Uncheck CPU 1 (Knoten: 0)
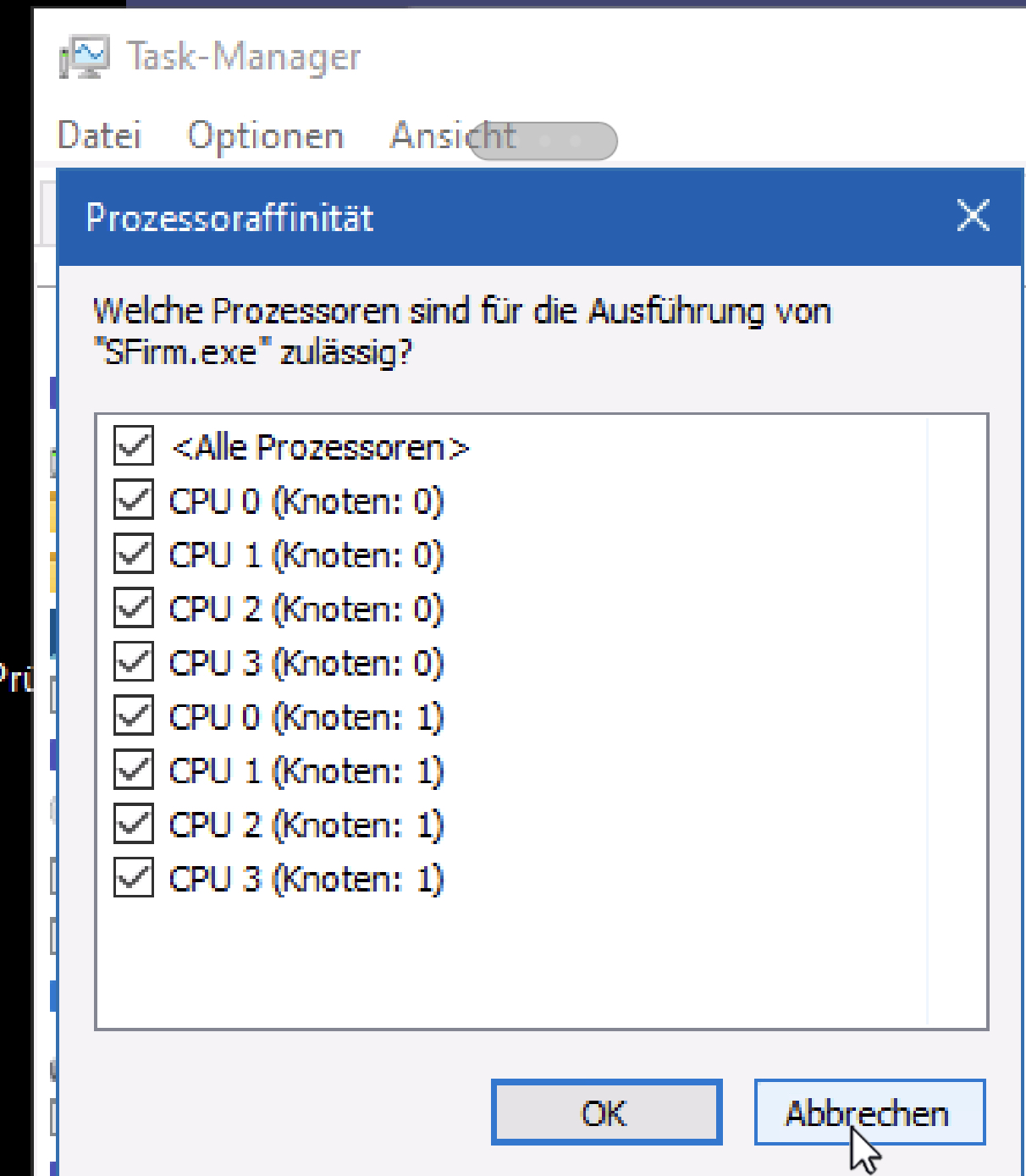Viewport: 1026px width, 1176px height. point(134,555)
